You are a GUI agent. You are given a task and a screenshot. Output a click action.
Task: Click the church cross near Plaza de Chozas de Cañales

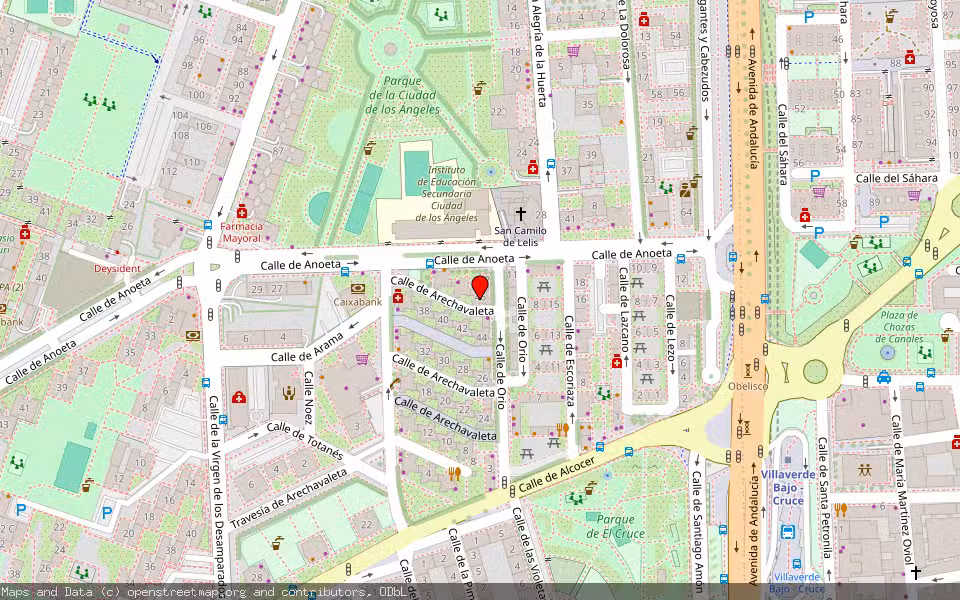[x=916, y=573]
